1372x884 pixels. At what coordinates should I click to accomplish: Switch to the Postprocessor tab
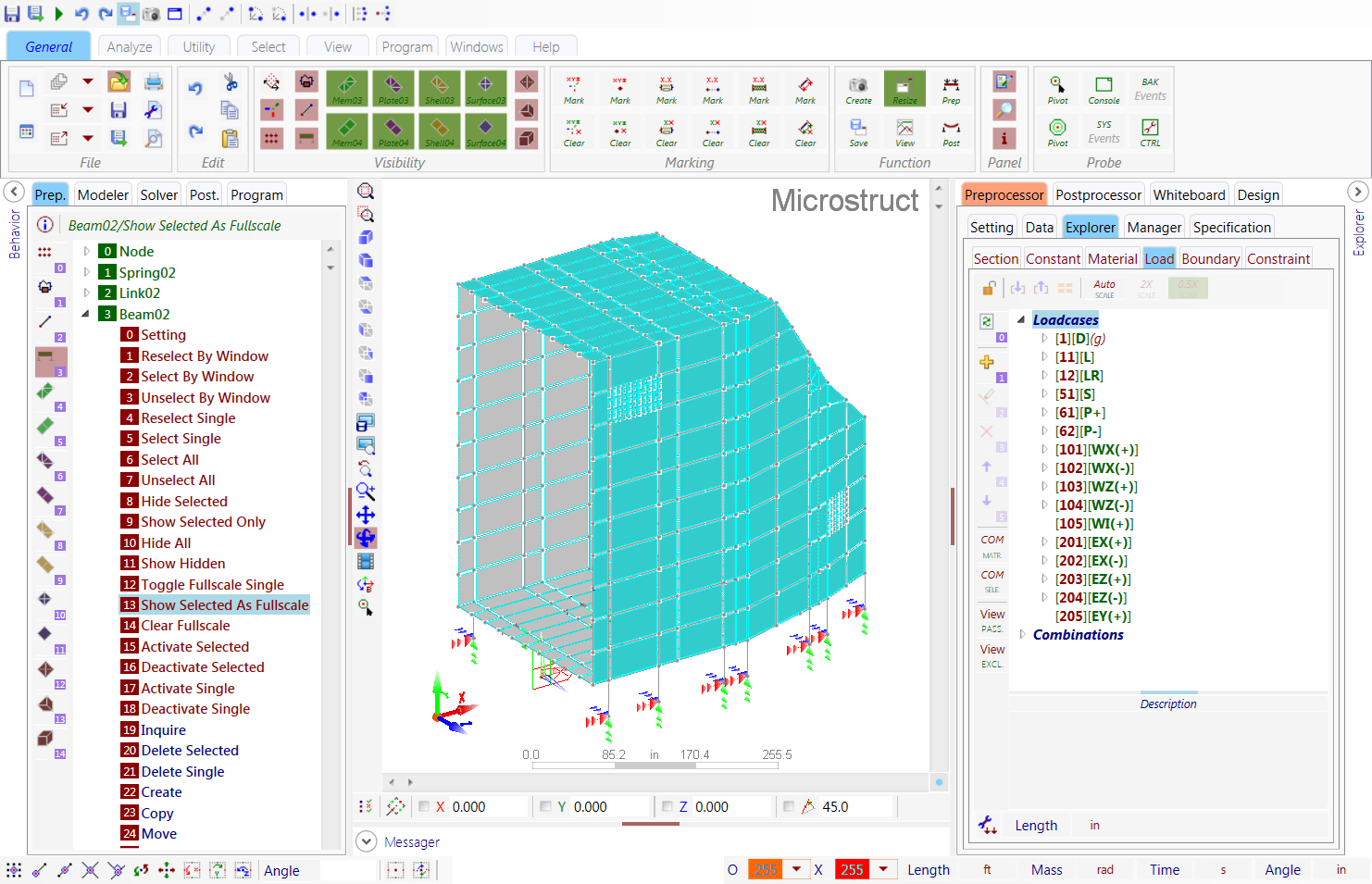point(1098,194)
